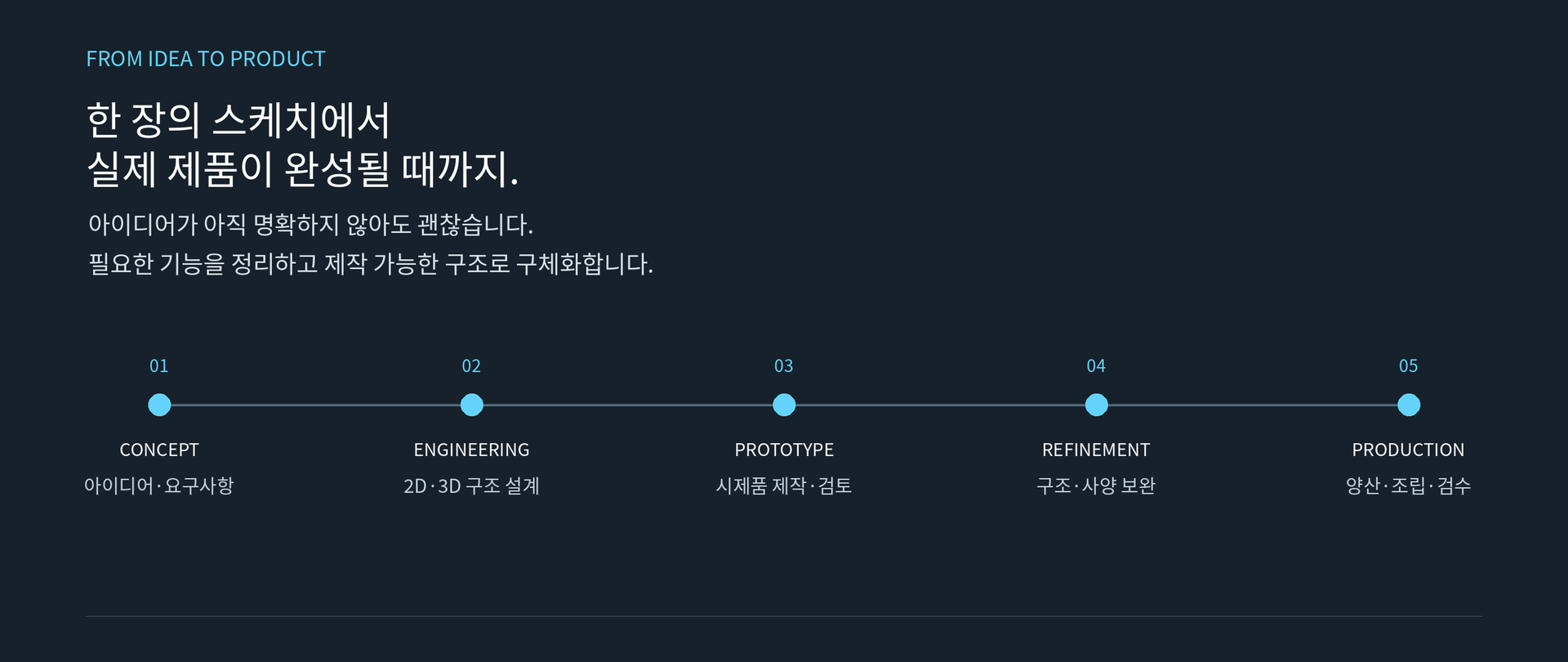
Task: Select the REFINEMENT step label
Action: pyautogui.click(x=1096, y=450)
